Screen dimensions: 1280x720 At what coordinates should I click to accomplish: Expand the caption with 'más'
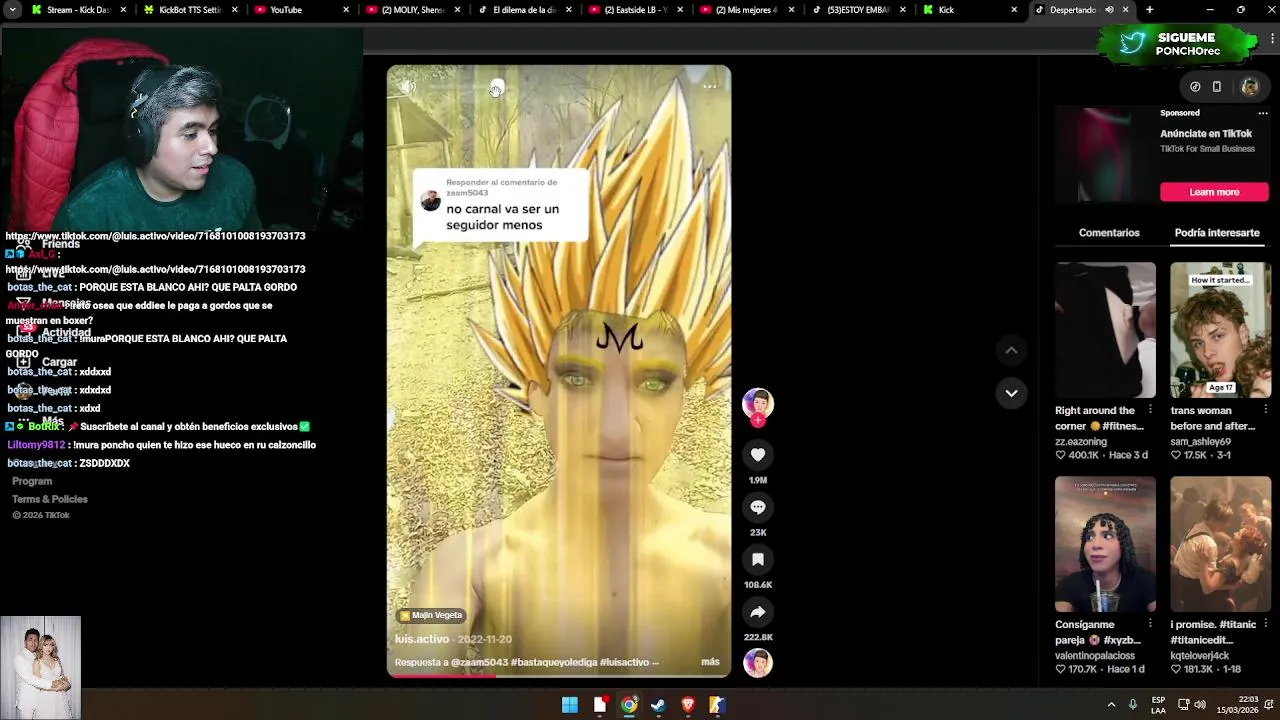(x=710, y=662)
